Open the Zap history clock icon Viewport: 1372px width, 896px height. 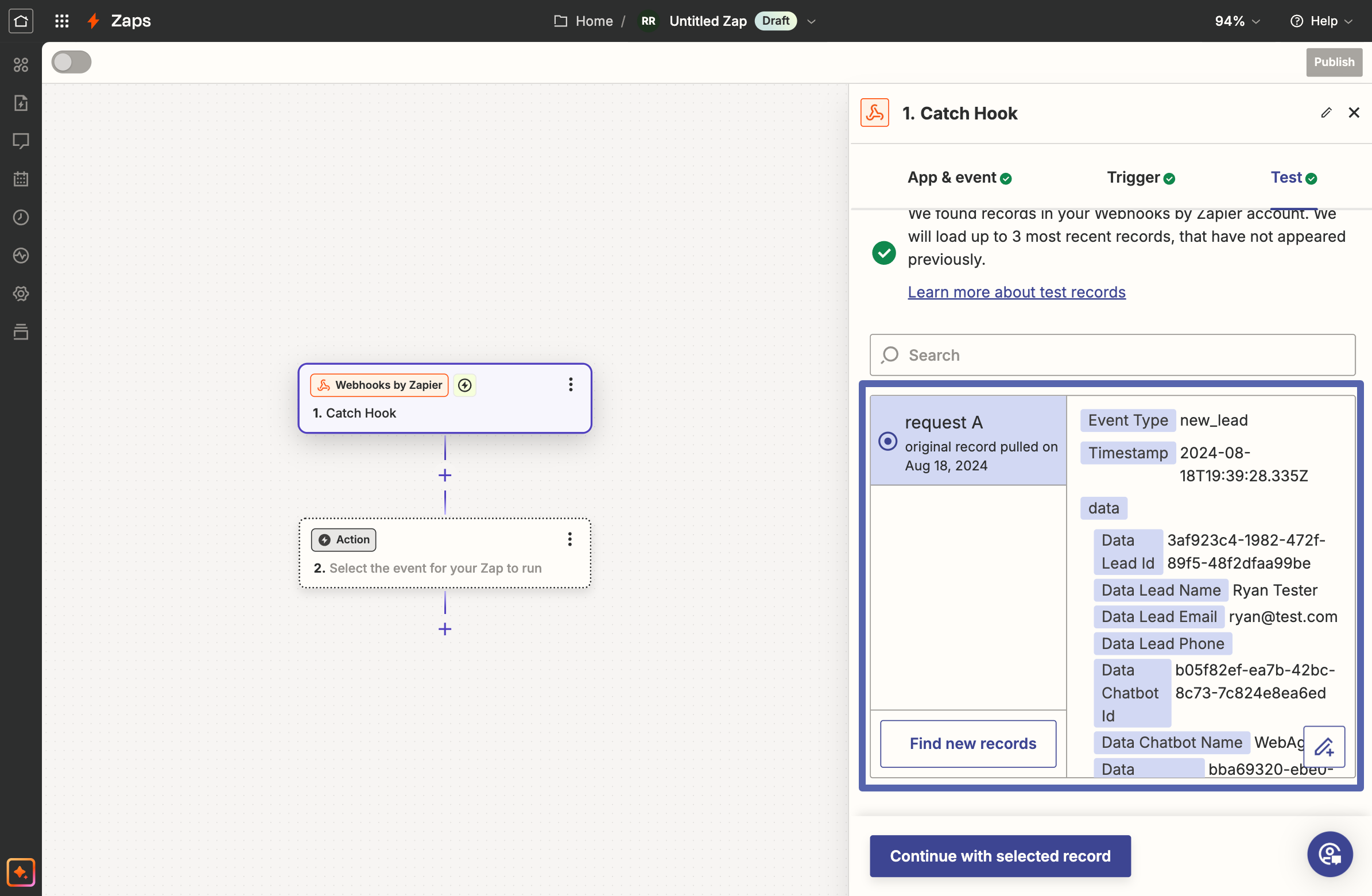pyautogui.click(x=21, y=218)
